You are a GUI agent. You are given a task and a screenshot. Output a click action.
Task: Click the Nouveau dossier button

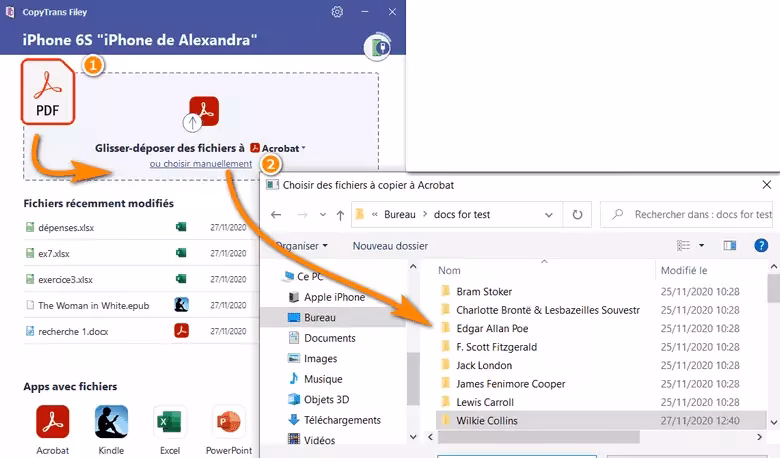click(390, 245)
